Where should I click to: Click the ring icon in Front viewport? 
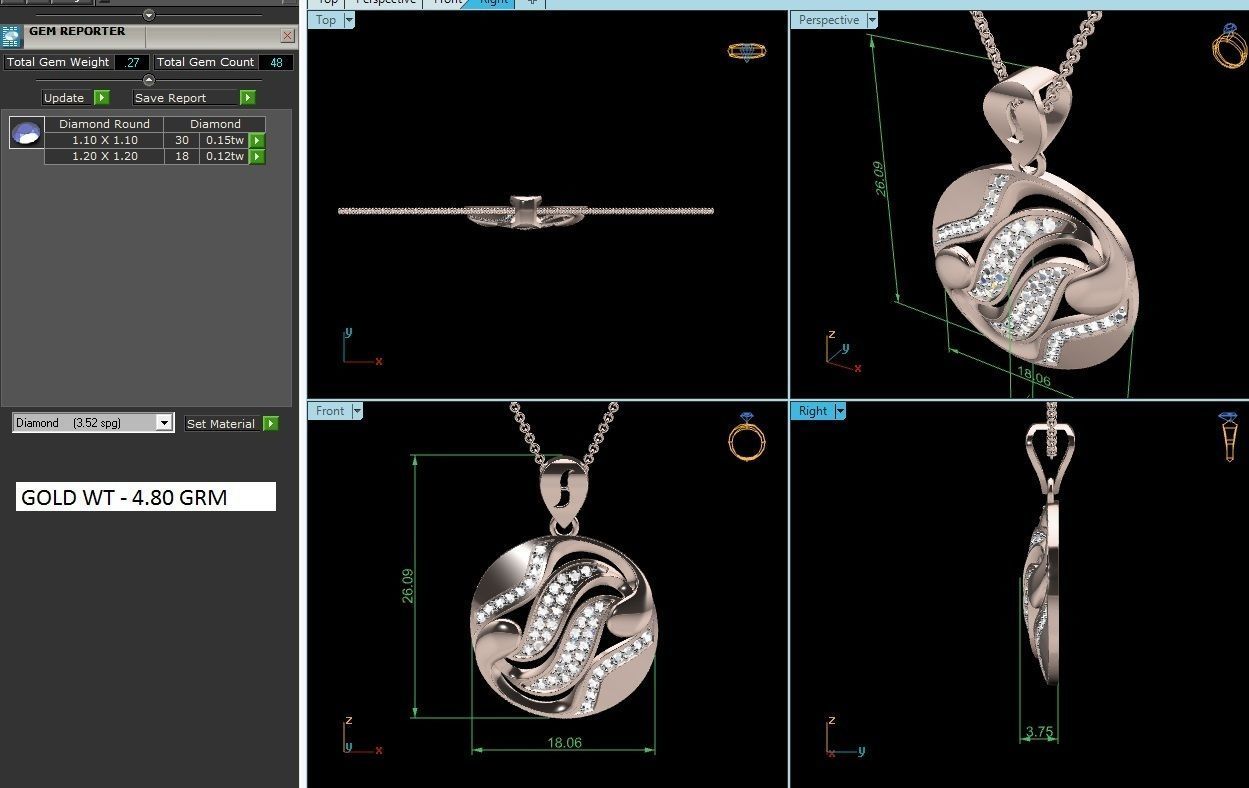pos(747,436)
